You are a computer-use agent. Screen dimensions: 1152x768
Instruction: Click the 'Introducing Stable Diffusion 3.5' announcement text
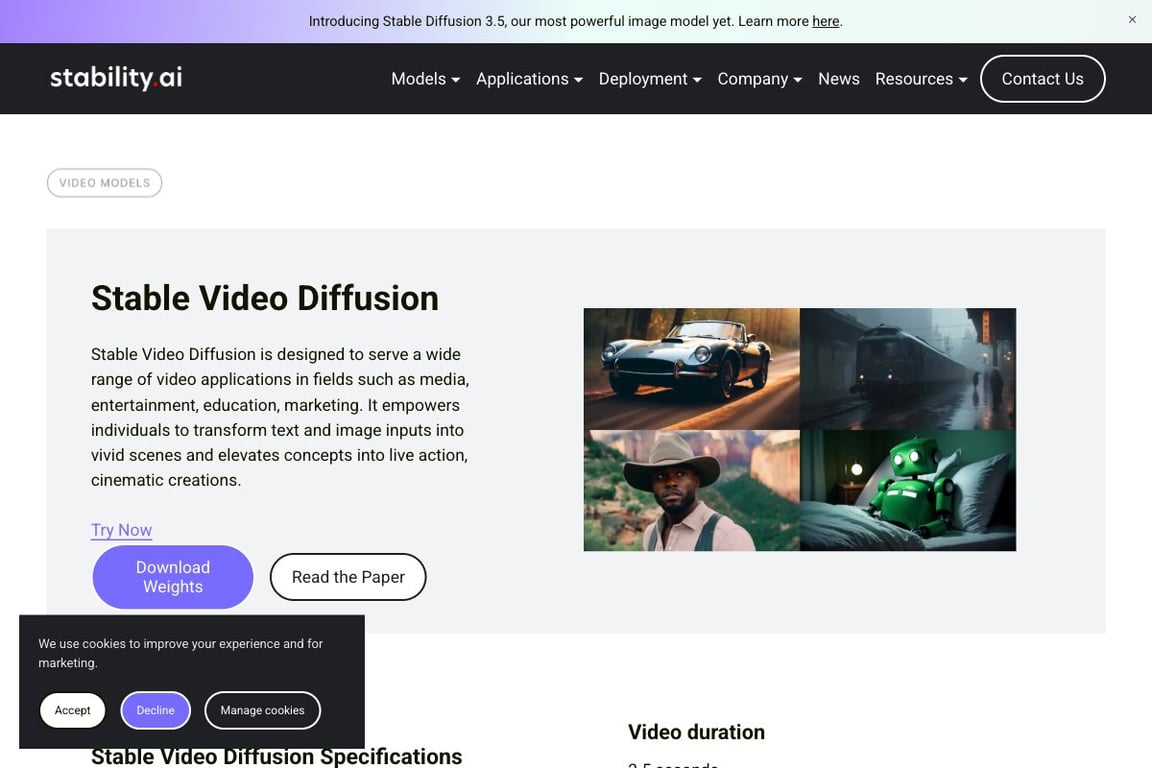click(x=575, y=21)
